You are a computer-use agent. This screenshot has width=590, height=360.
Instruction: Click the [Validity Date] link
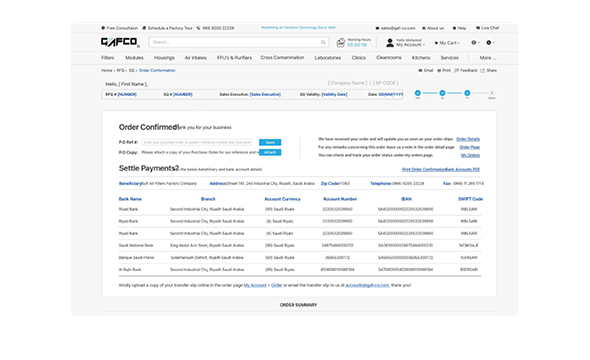[x=335, y=94]
